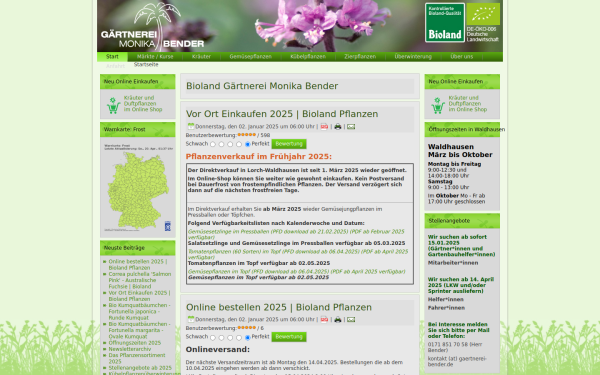The height and width of the screenshot is (375, 600).
Task: Open Das Pflanzensortiment 2025 link
Action: point(137,358)
